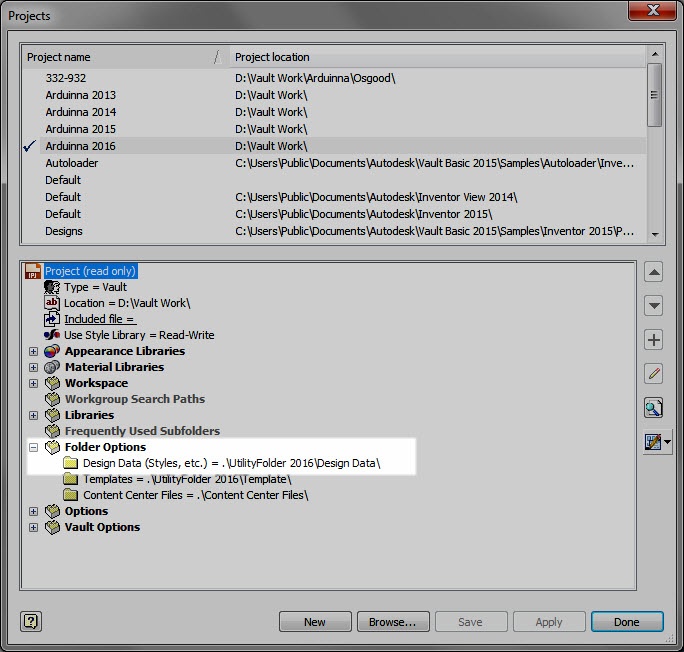Click the pencil edit button
684x652 pixels.
coord(653,374)
